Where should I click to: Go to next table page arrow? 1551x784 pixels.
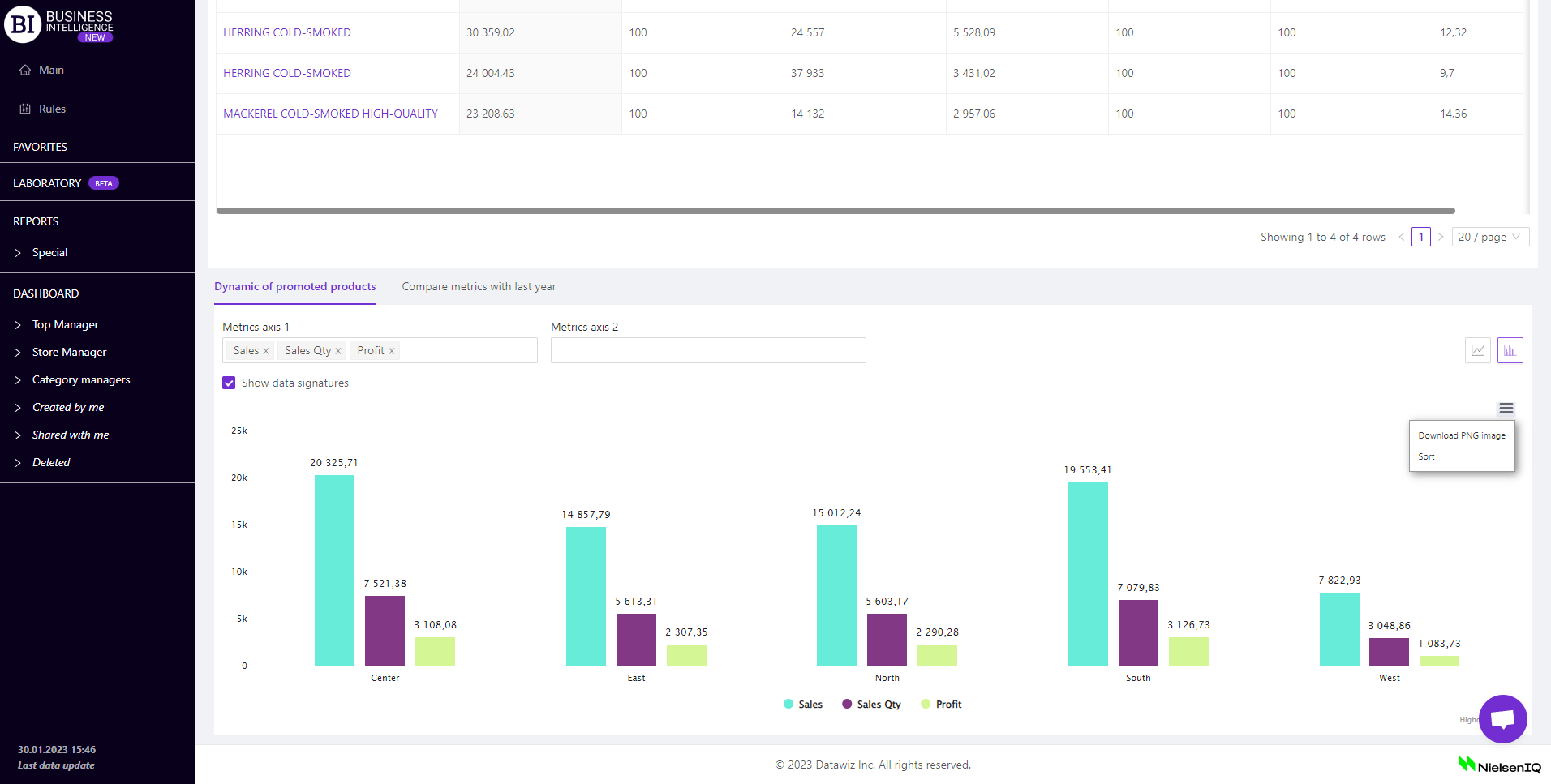(1441, 238)
